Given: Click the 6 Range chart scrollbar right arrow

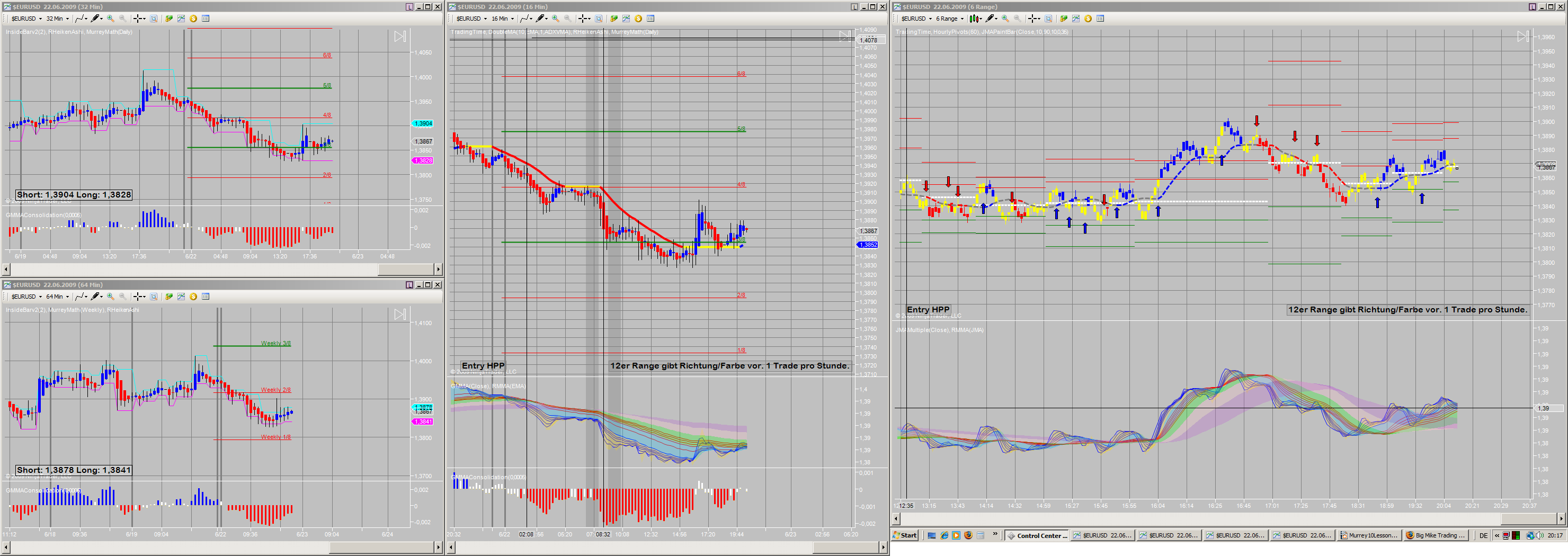Looking at the screenshot, I should point(1561,518).
